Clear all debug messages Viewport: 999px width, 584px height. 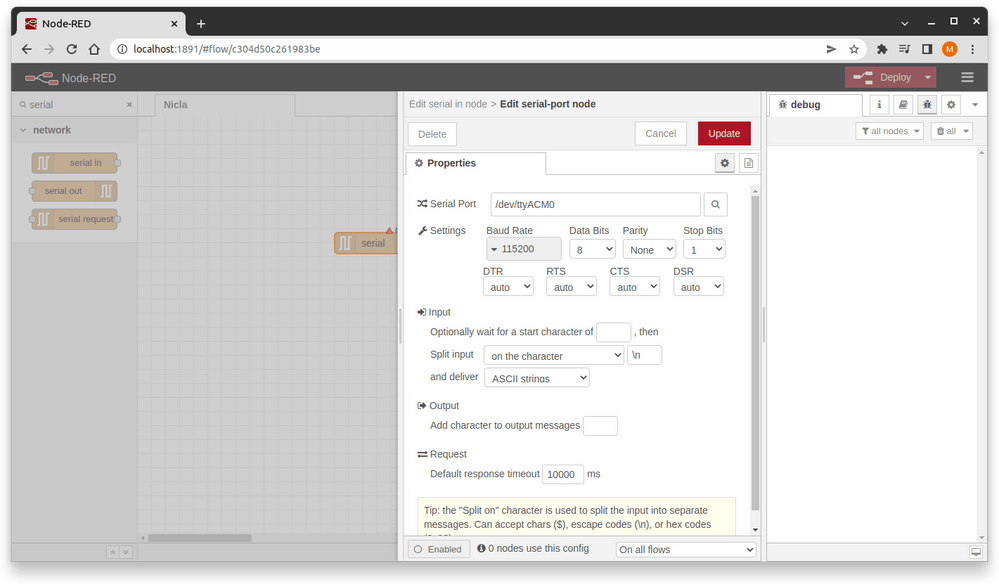click(x=951, y=131)
